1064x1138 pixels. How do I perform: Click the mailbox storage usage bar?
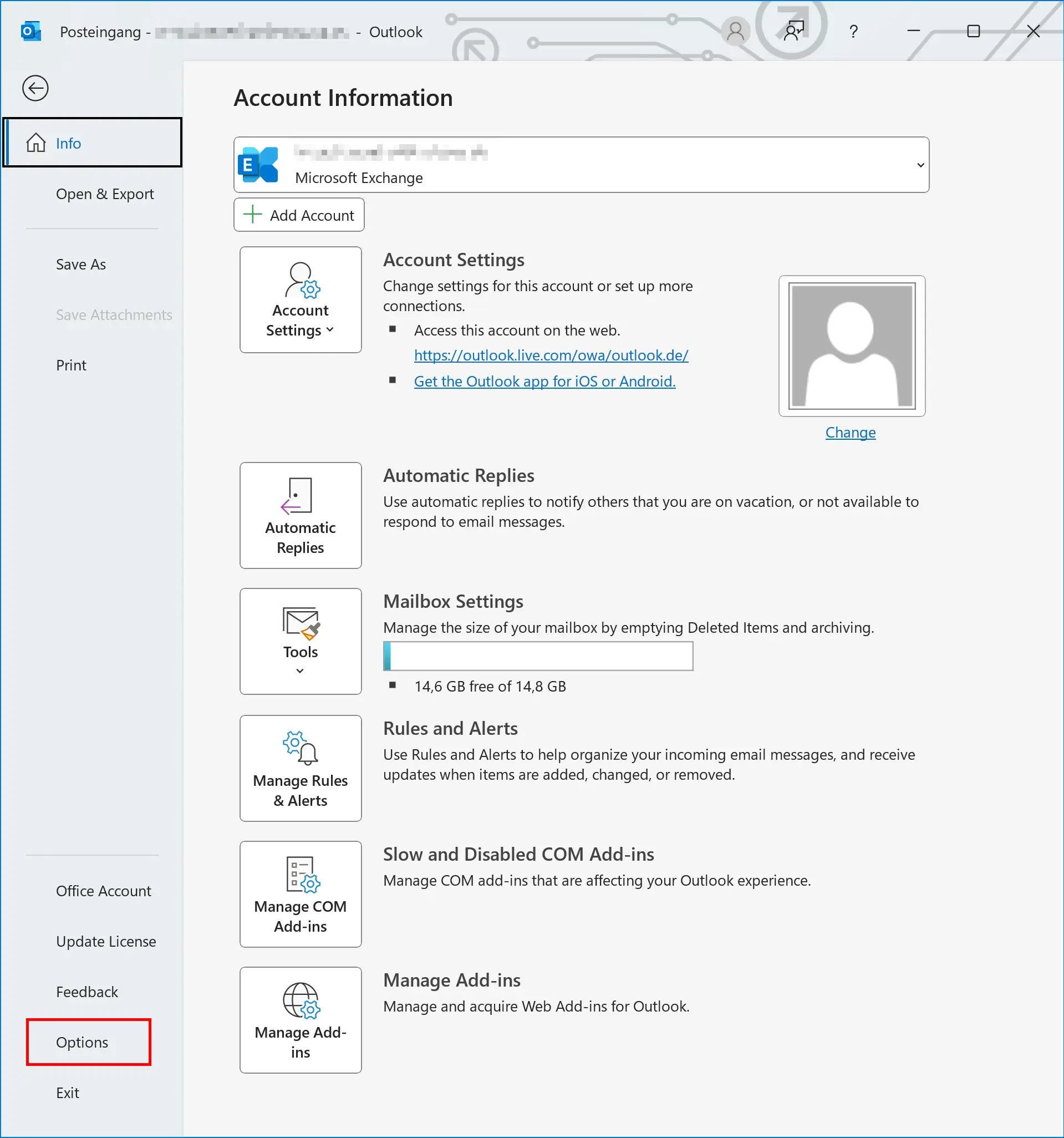(538, 656)
